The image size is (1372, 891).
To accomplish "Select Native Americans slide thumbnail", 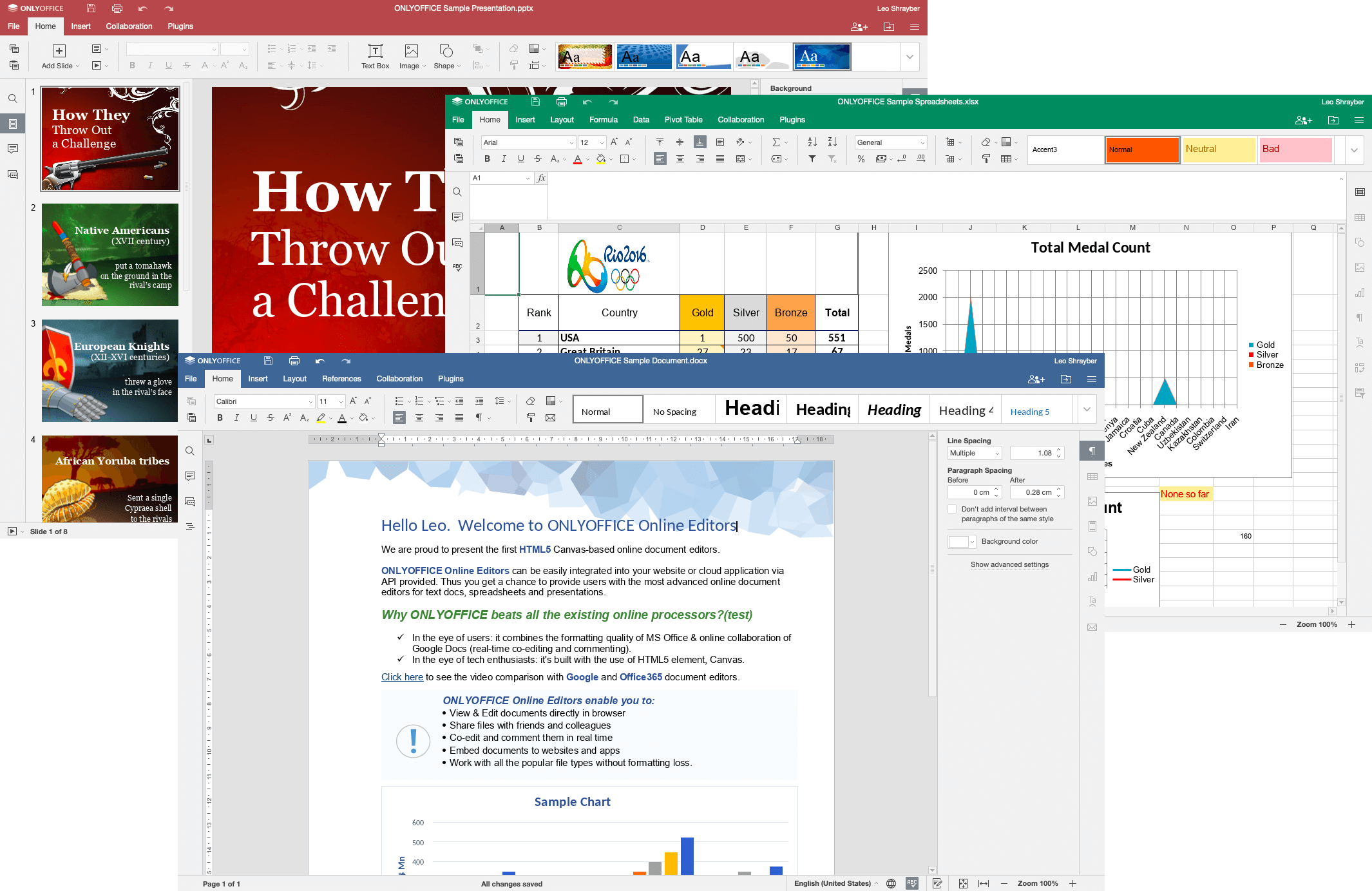I will coord(110,254).
